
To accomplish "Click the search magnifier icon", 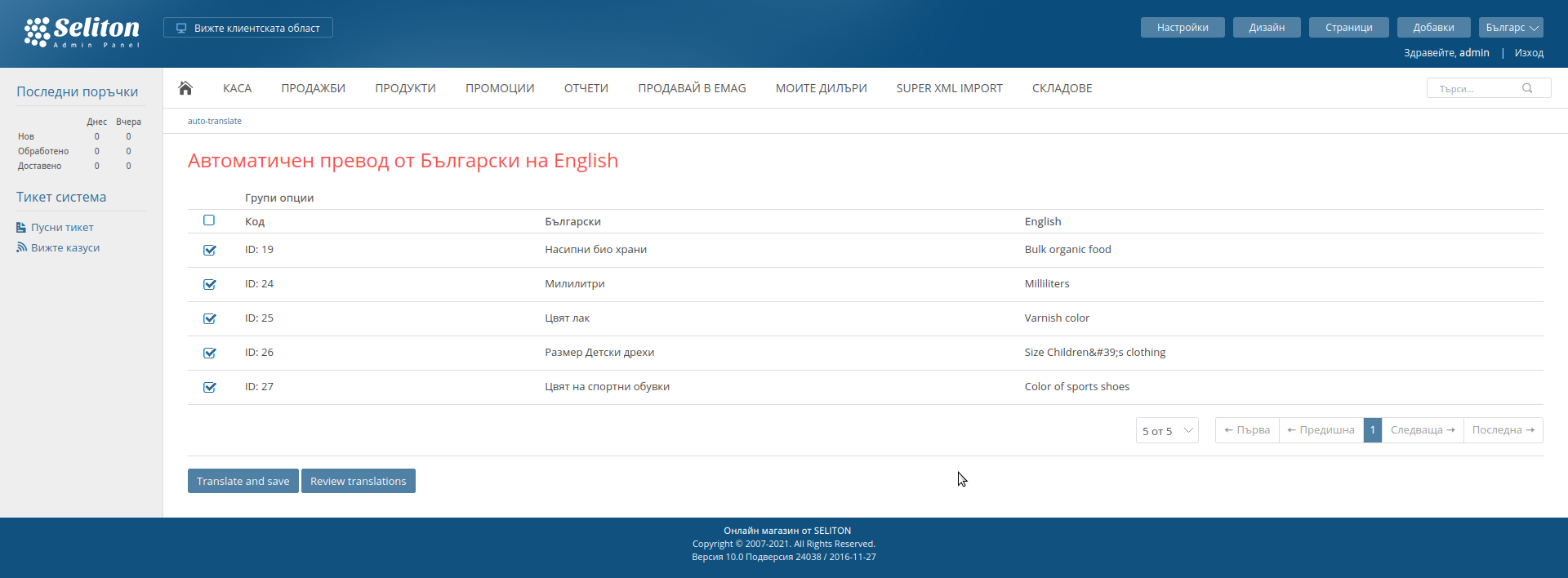I will tap(1526, 88).
